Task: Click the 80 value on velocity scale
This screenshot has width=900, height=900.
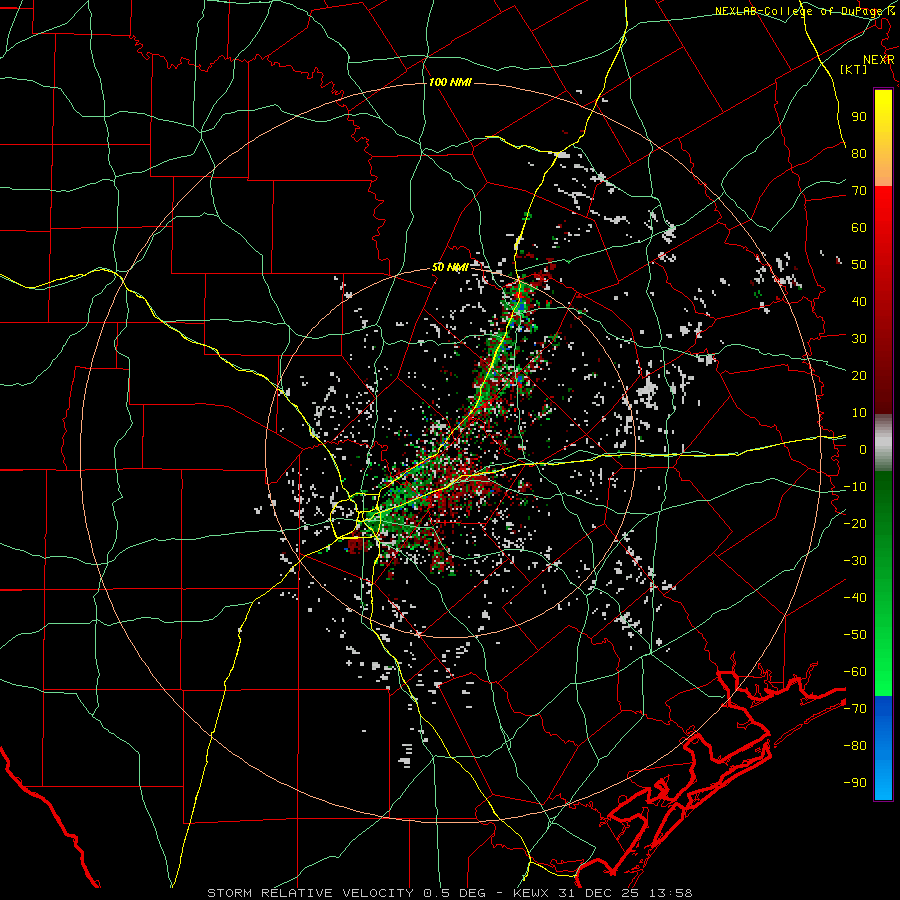Action: click(859, 153)
